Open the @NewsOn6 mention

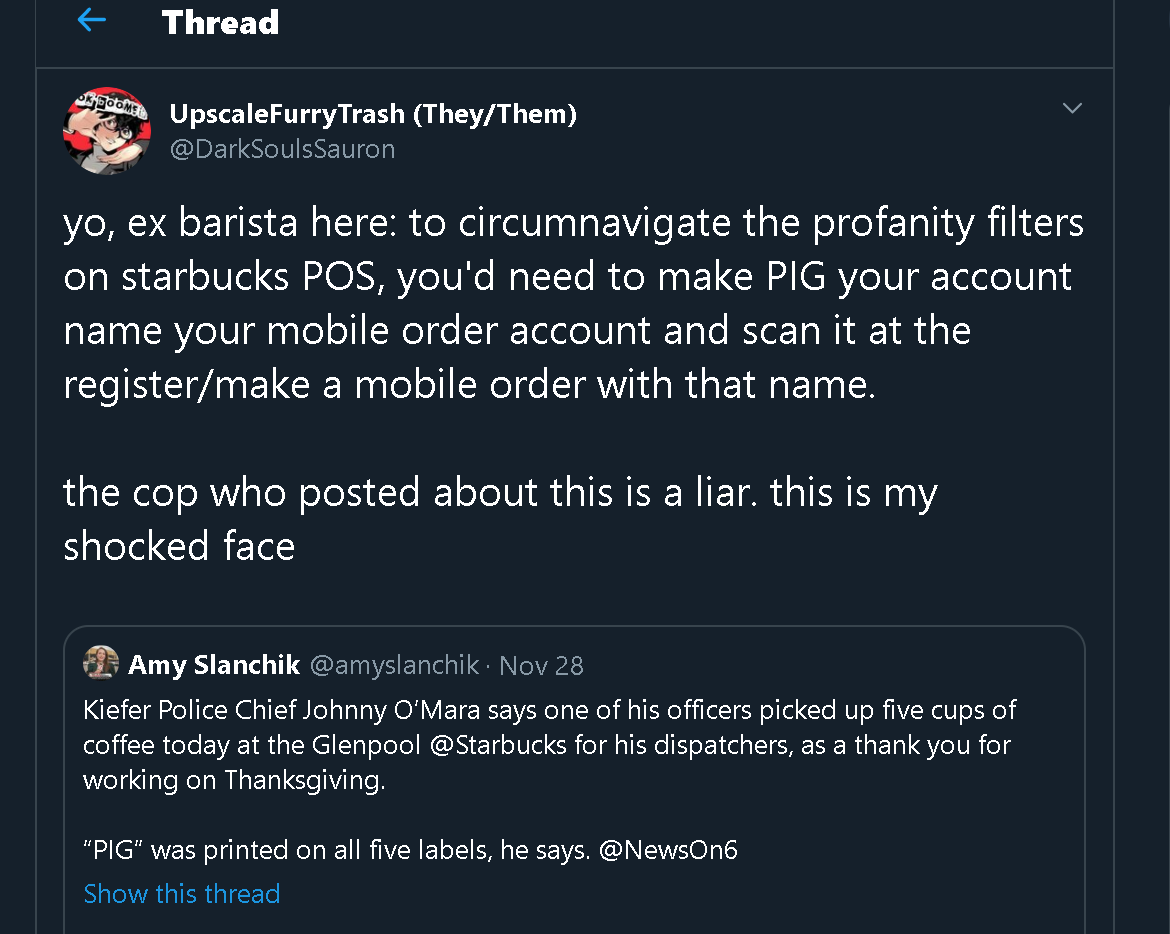click(x=667, y=850)
